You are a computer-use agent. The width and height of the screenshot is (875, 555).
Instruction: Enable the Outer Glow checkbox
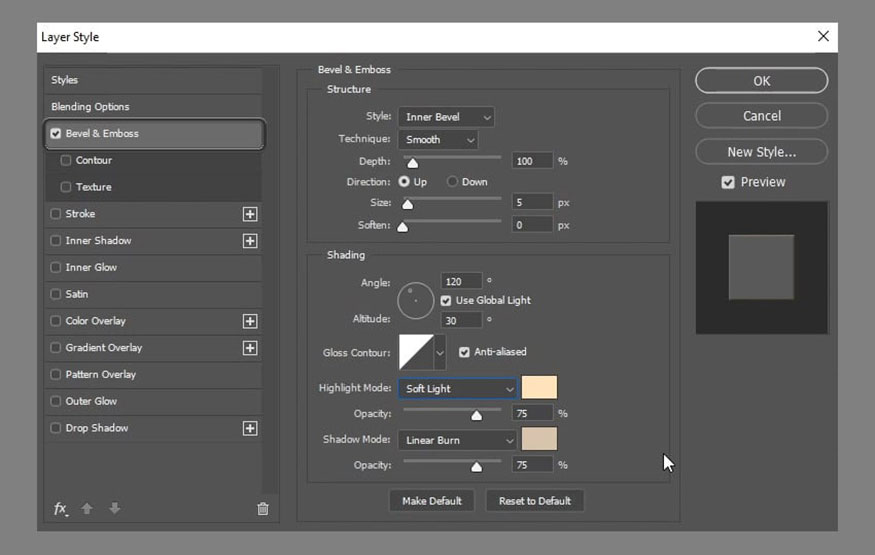pyautogui.click(x=56, y=401)
